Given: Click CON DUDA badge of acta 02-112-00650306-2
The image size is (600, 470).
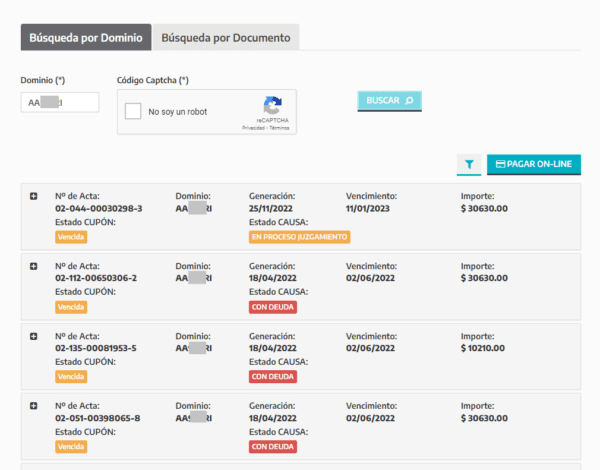Looking at the screenshot, I should [272, 307].
